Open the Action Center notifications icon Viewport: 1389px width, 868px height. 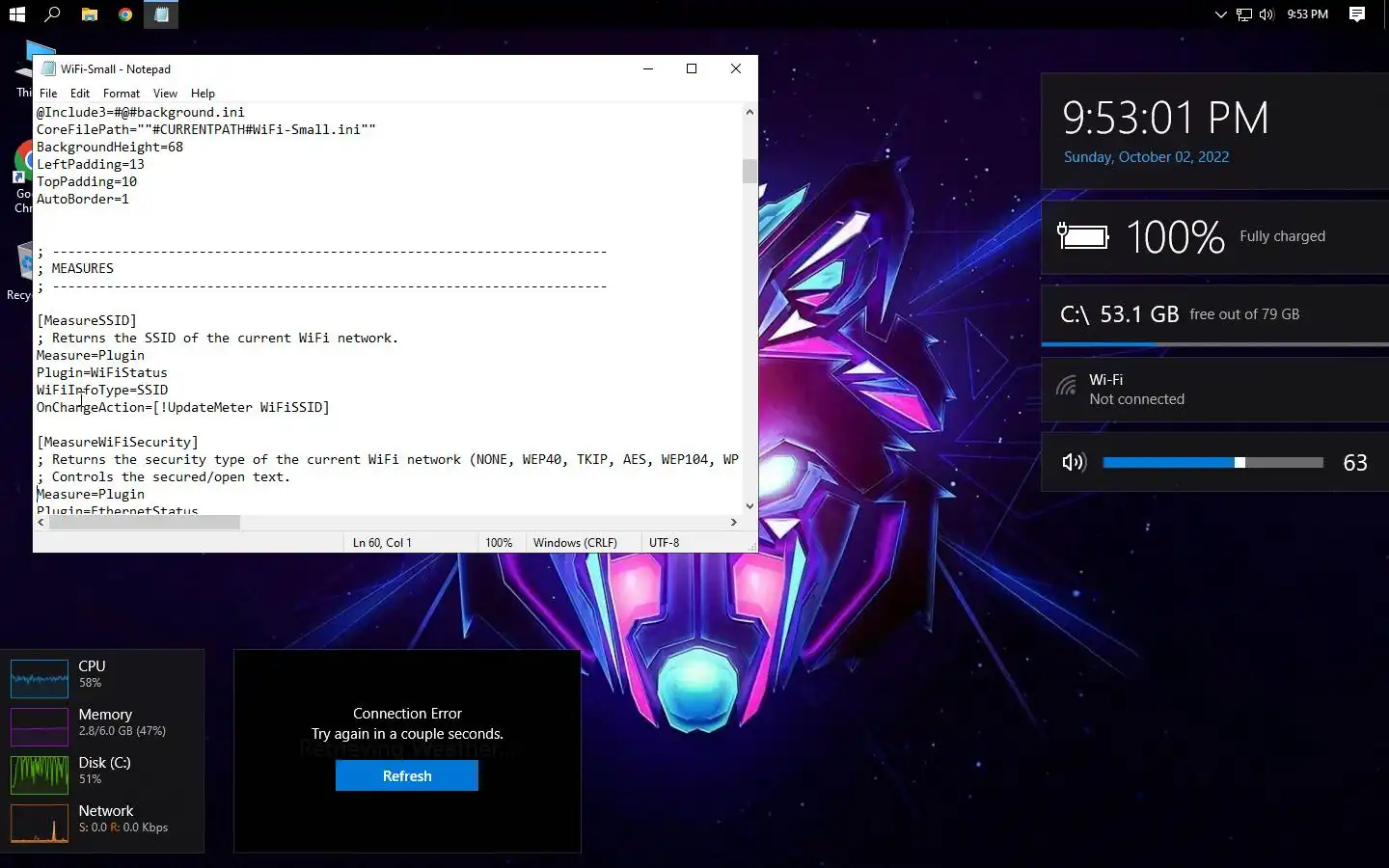1357,14
